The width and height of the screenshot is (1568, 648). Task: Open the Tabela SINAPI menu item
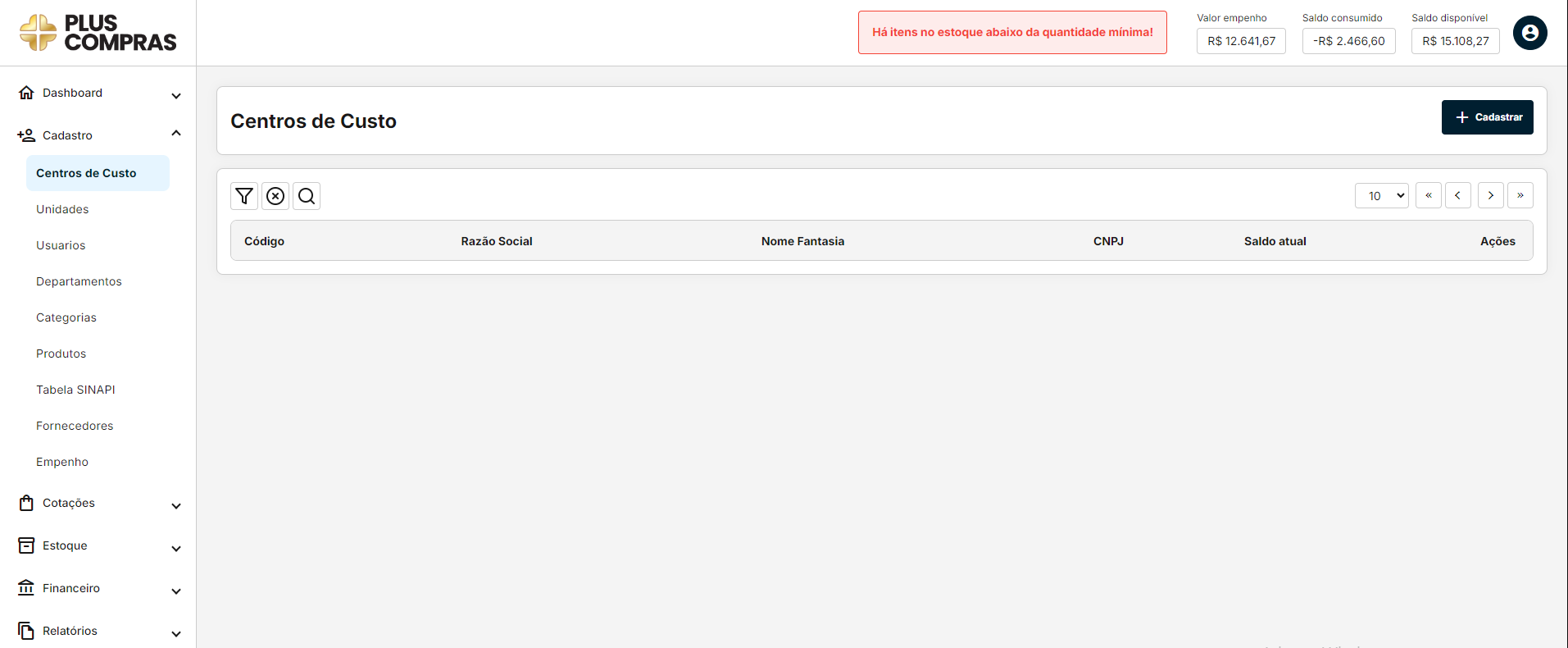click(75, 390)
